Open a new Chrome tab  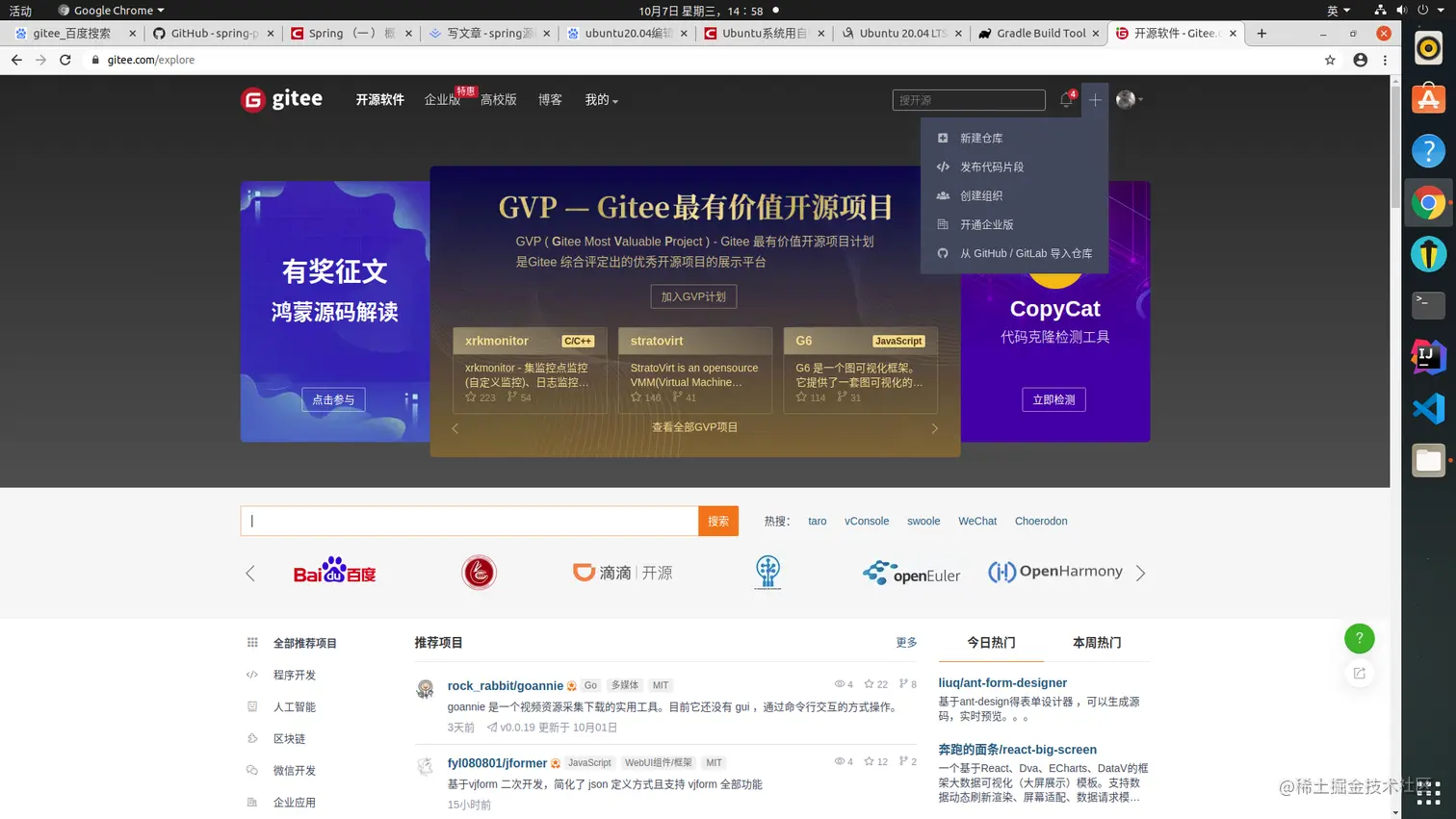pyautogui.click(x=1261, y=33)
